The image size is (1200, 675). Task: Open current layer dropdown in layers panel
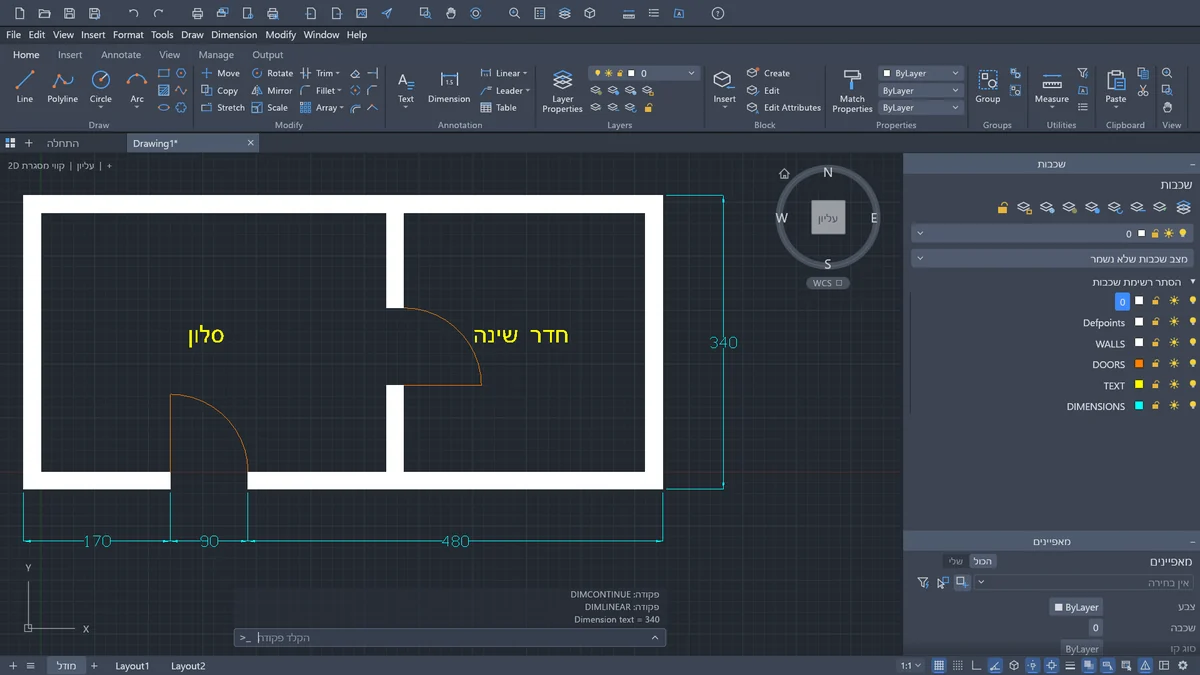[1051, 233]
